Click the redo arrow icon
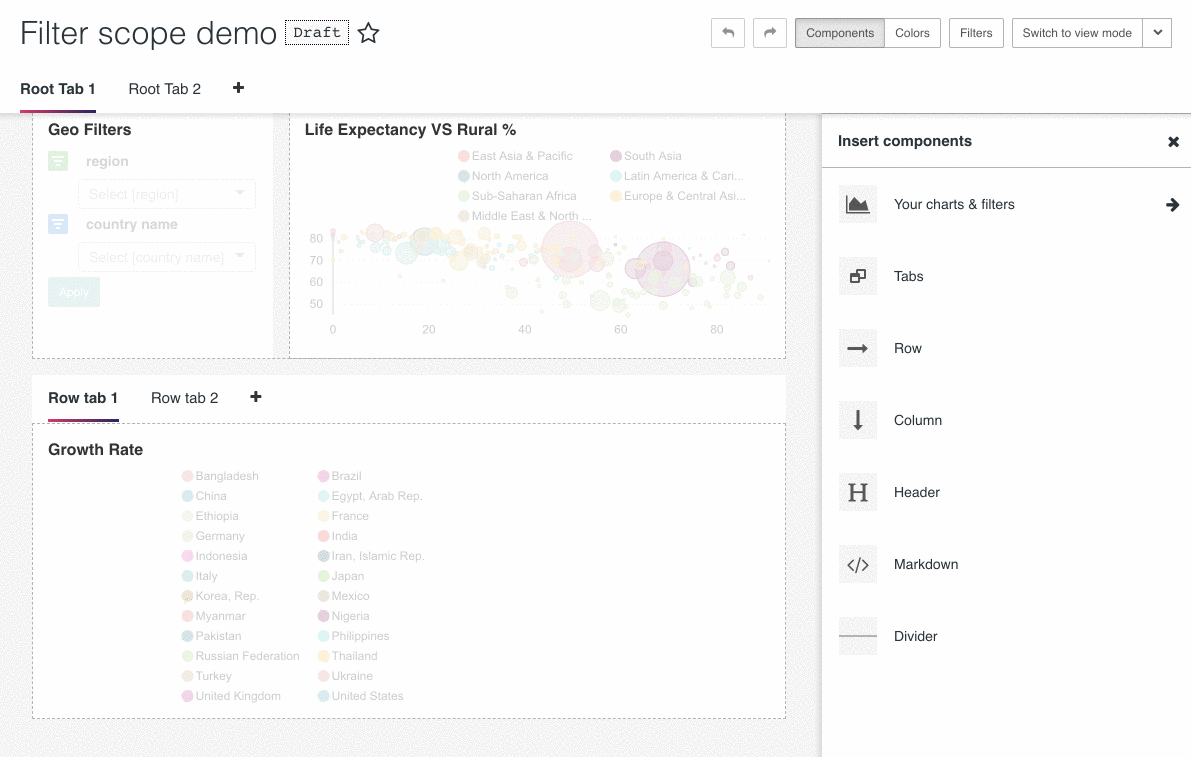 [769, 33]
